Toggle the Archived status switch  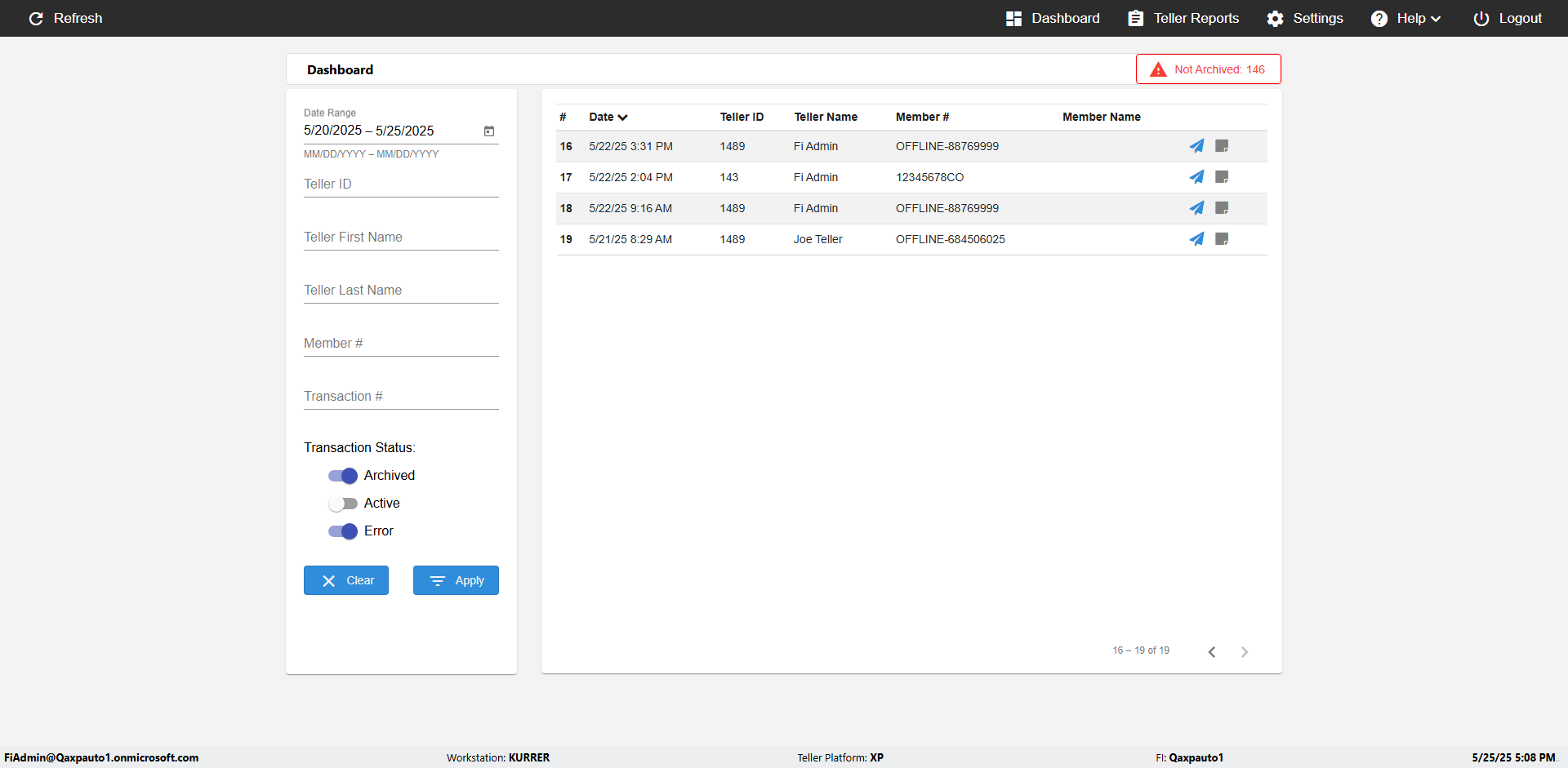point(343,476)
